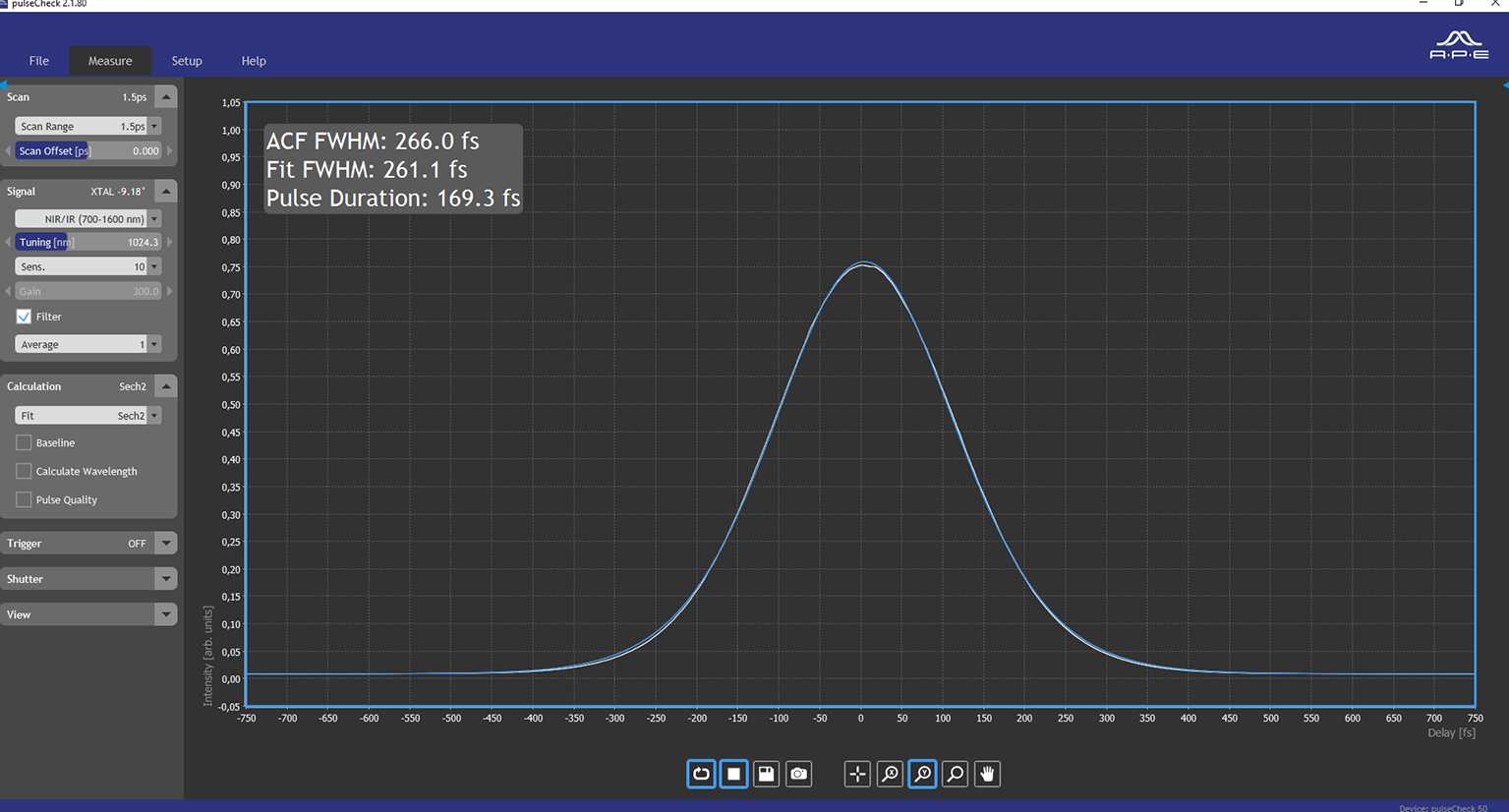Viewport: 1509px width, 812px height.
Task: Tick the Pulse Quality checkbox
Action: [x=24, y=499]
